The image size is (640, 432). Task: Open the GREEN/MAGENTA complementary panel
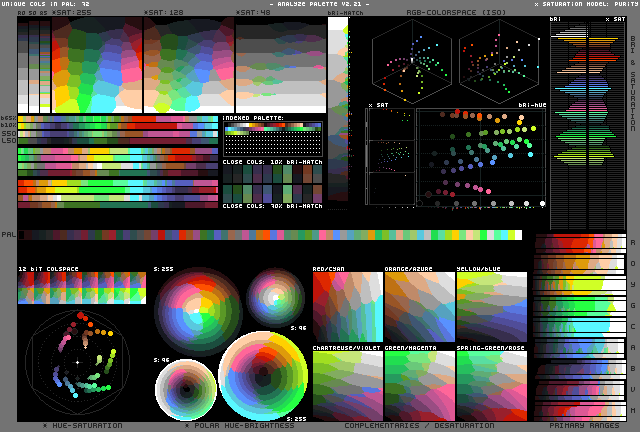click(420, 386)
